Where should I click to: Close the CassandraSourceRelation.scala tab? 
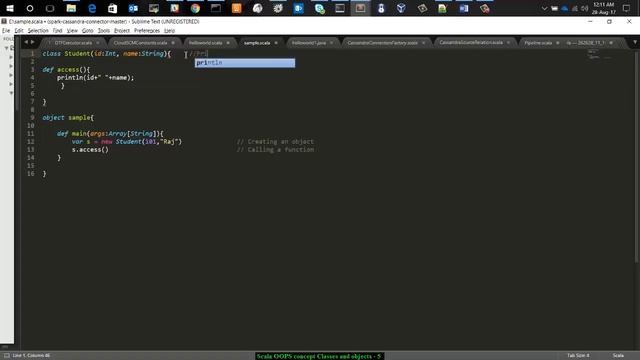coord(508,42)
